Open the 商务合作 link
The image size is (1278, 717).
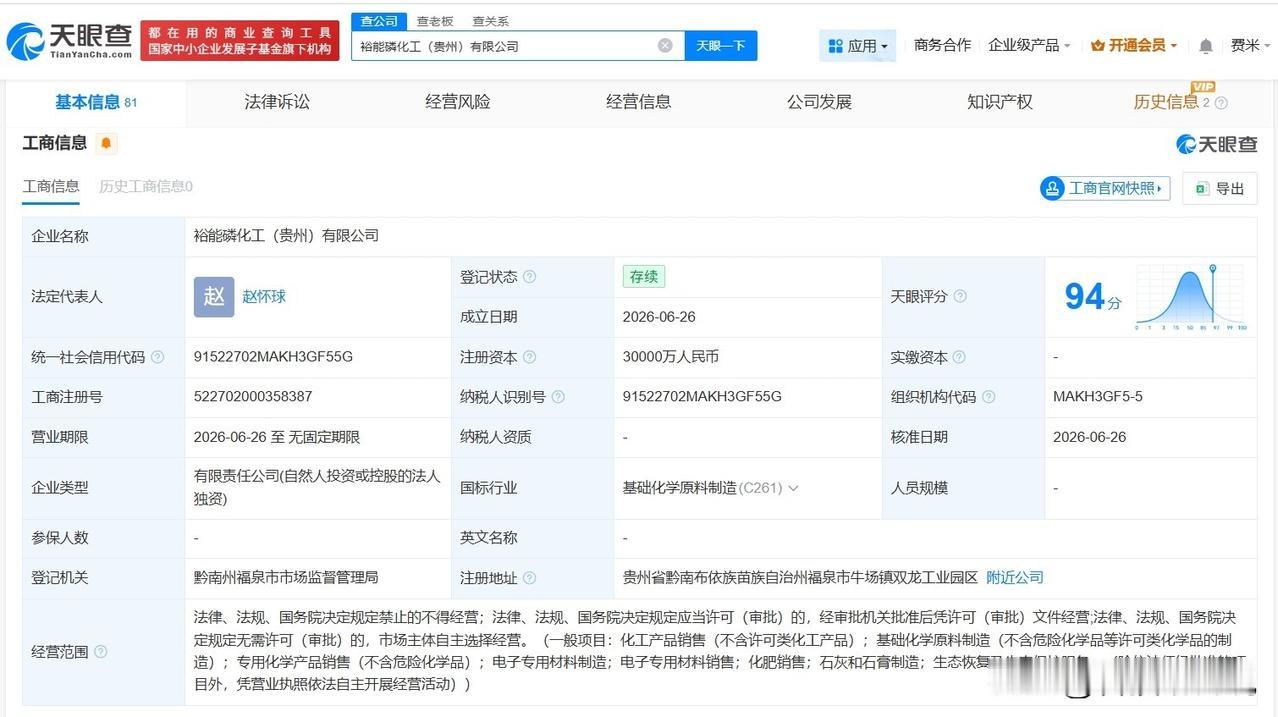click(x=942, y=45)
